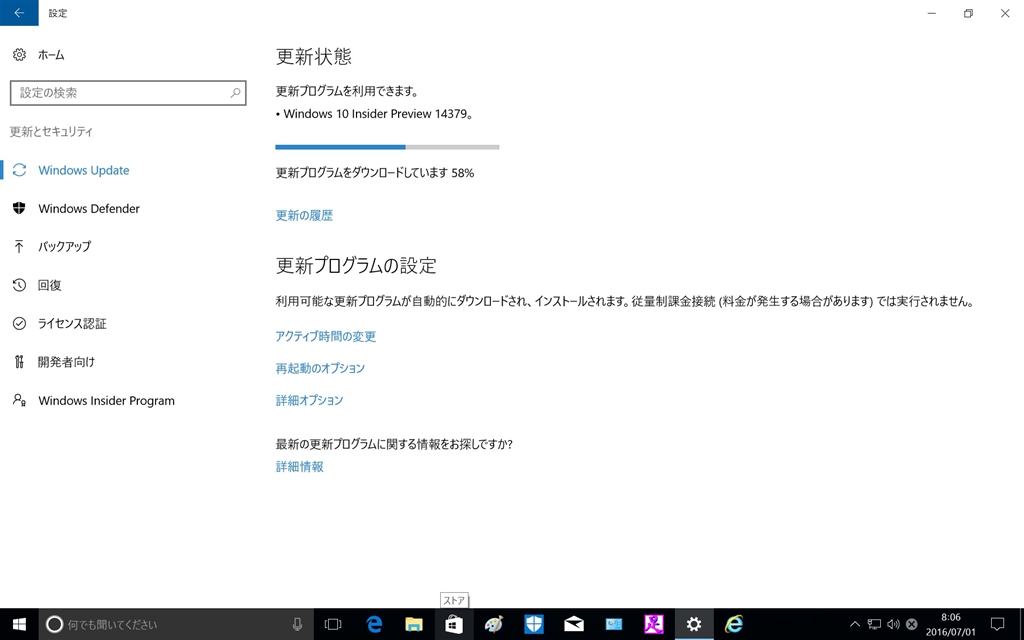Open the clock showing 8:06
The height and width of the screenshot is (640, 1024).
point(950,624)
